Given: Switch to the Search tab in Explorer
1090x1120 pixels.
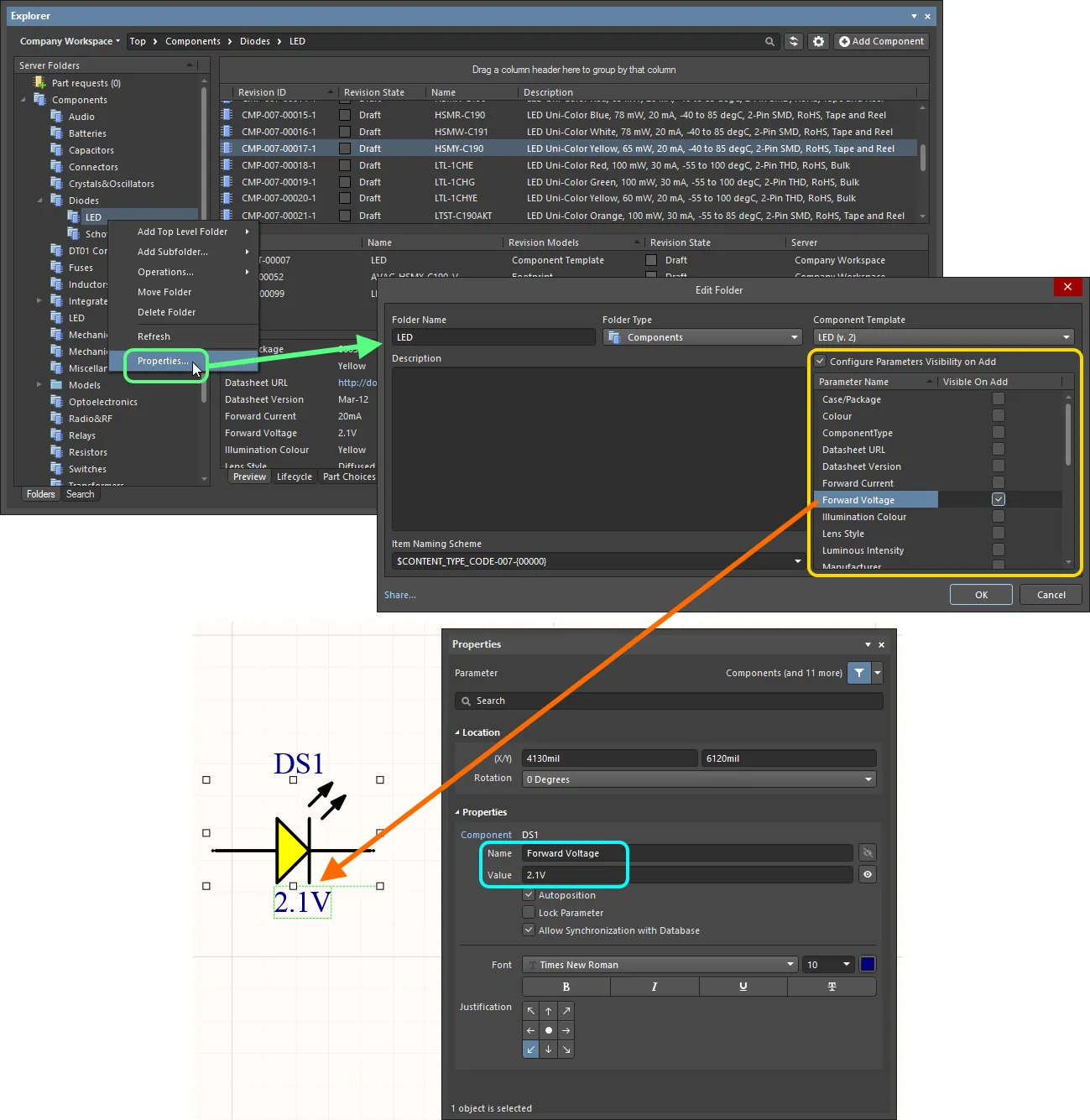Looking at the screenshot, I should point(81,494).
